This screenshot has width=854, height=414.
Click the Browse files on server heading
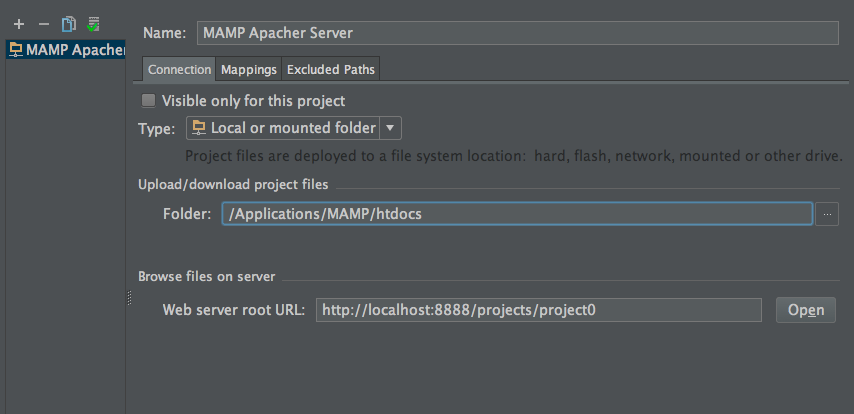[x=206, y=277]
